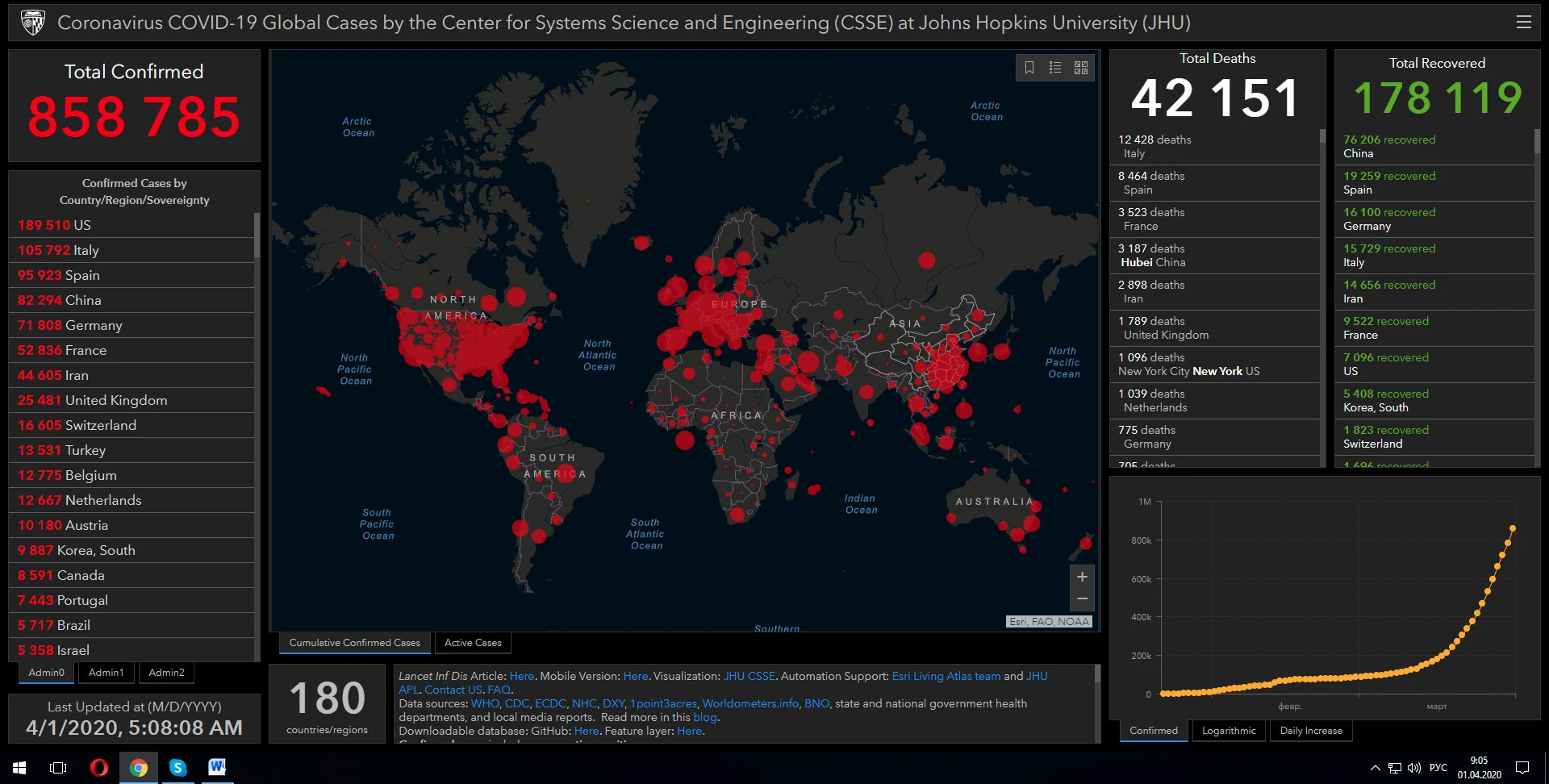Click 1 096 deaths New York City entry
1549x784 pixels.
coord(1214,364)
